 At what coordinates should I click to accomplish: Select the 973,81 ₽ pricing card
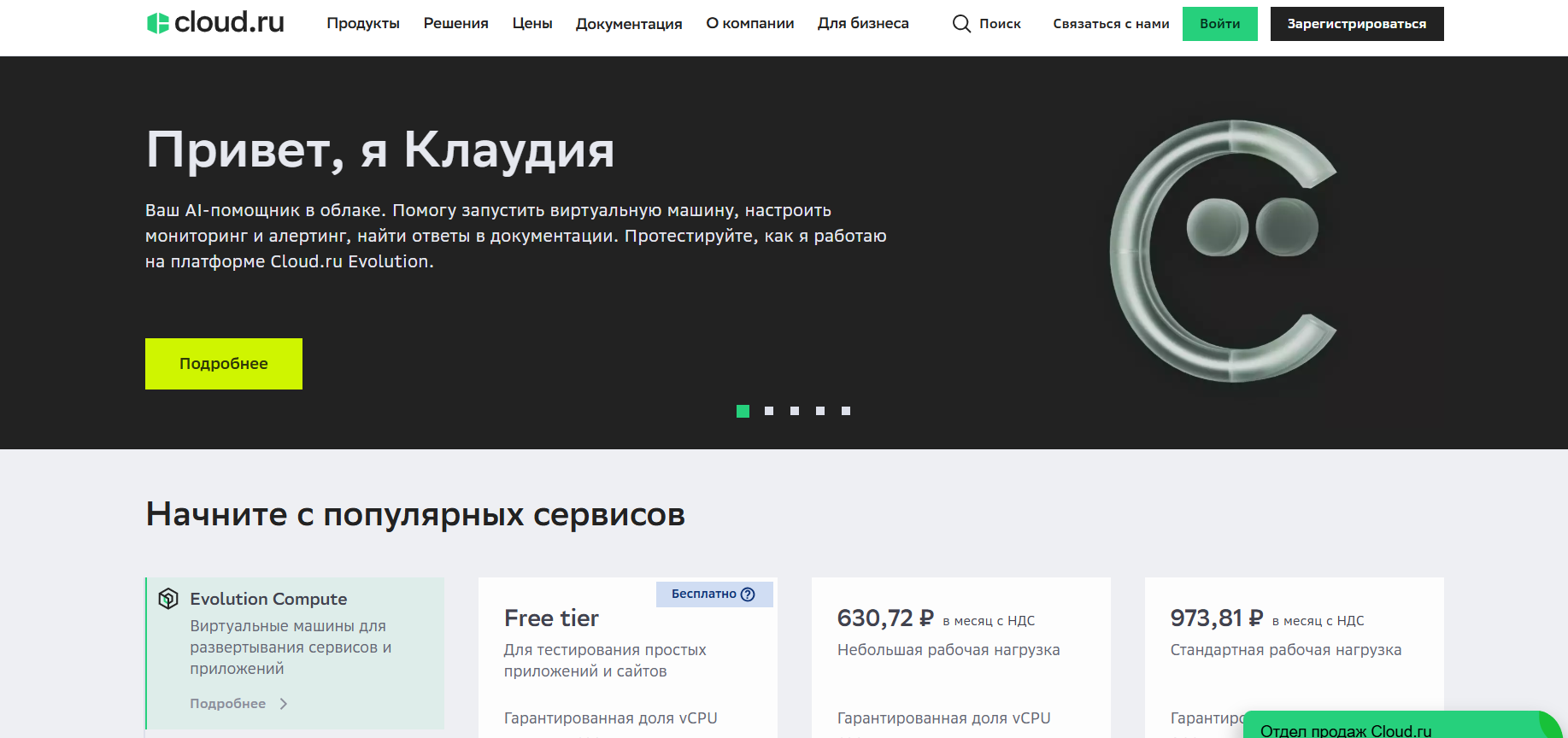click(x=1295, y=658)
